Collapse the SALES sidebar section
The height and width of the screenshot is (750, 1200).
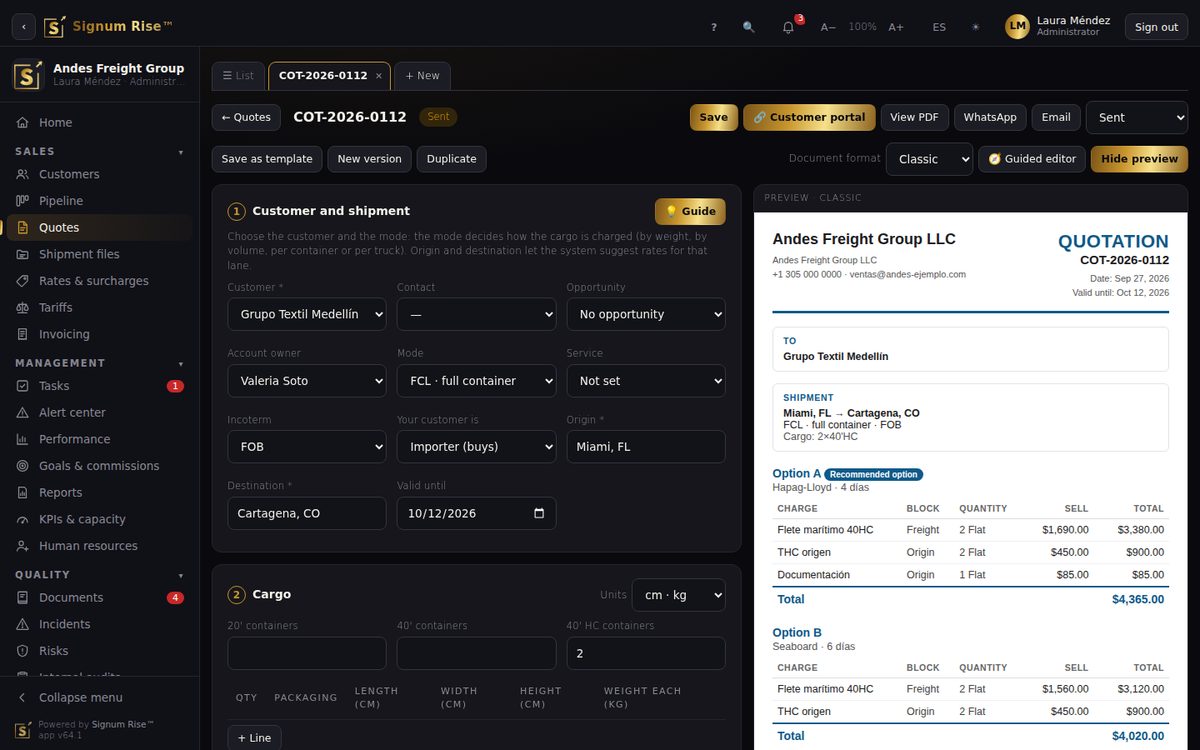(x=181, y=152)
